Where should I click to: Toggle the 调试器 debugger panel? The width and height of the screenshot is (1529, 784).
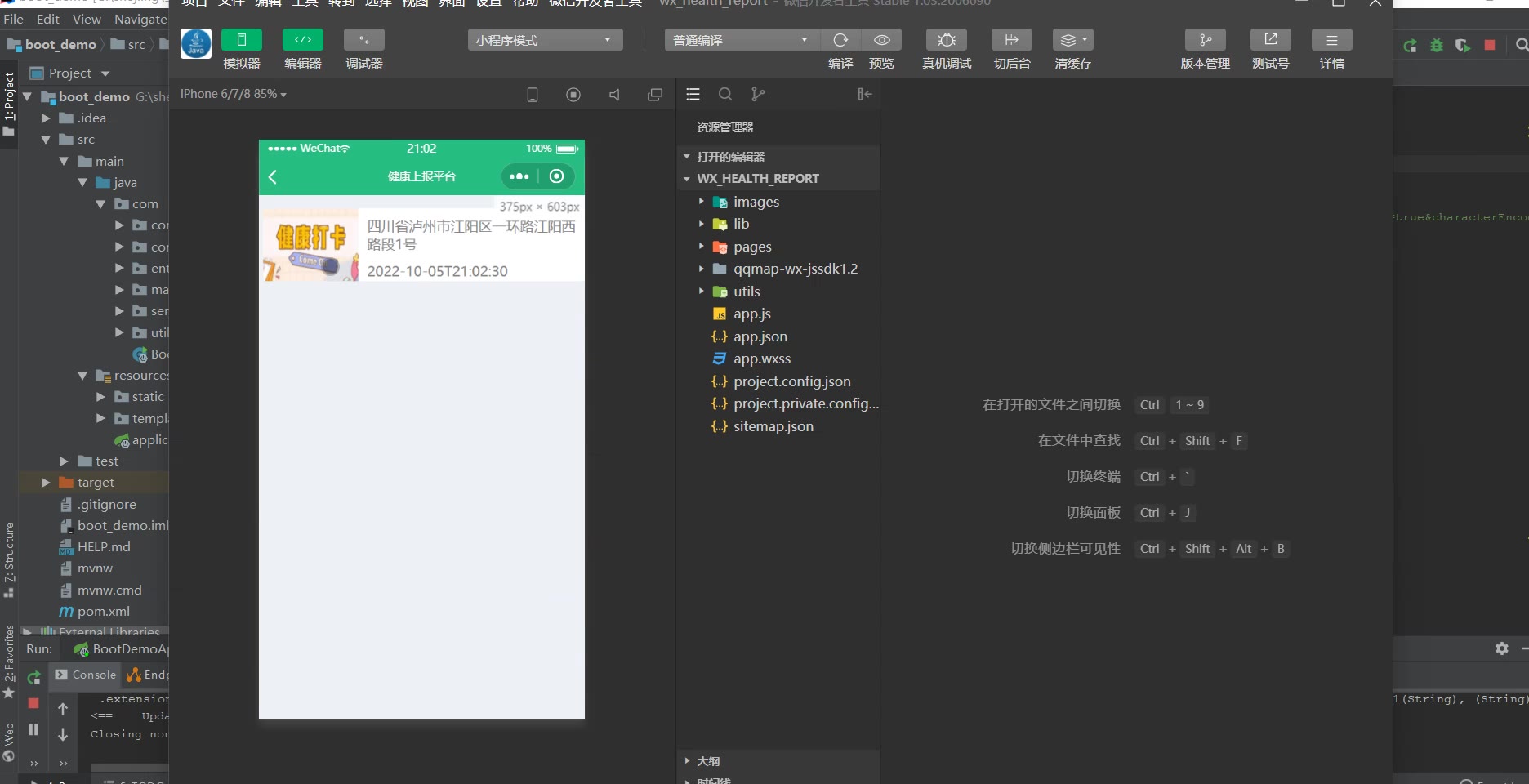(364, 40)
